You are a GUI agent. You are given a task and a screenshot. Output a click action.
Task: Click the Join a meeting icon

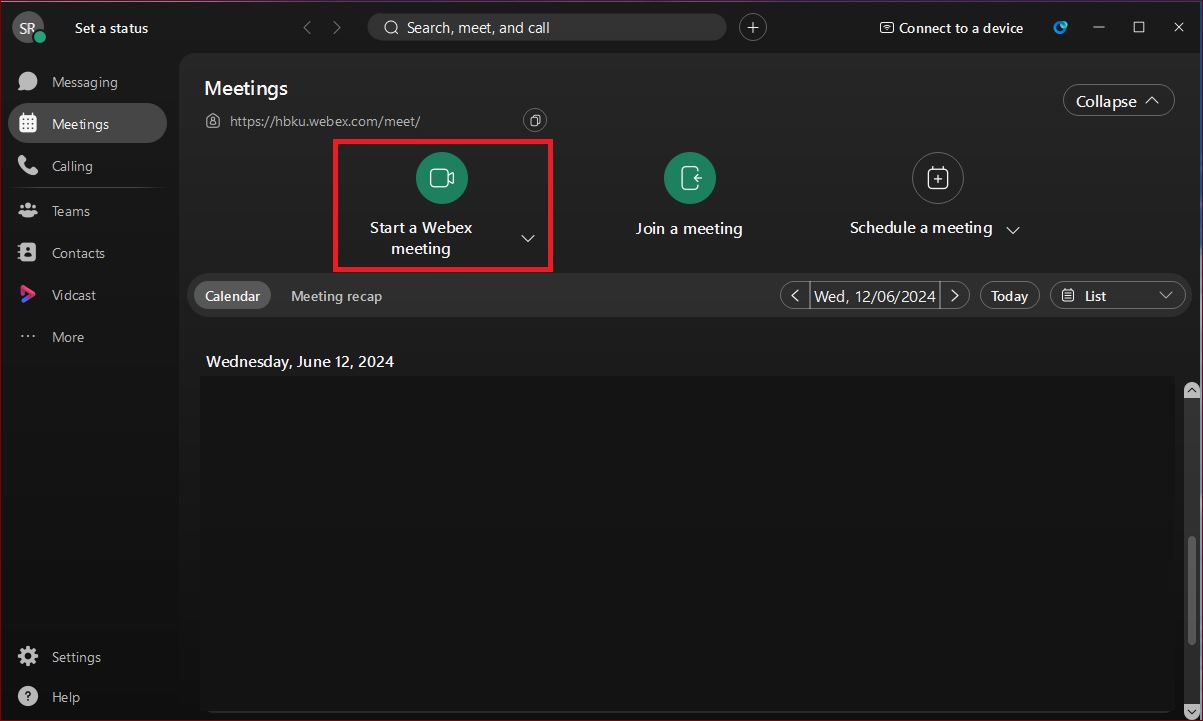690,178
